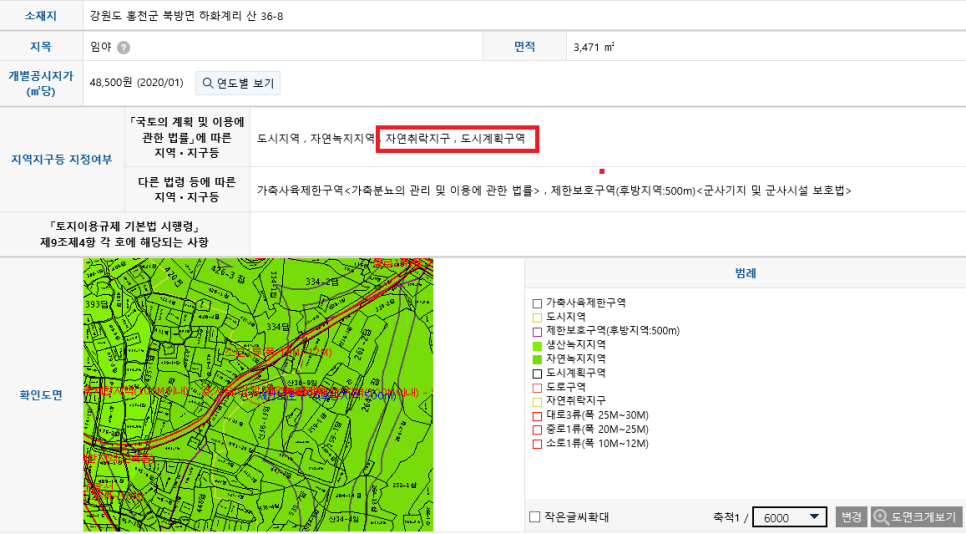966x534 pixels.
Task: Click the land-use map image
Action: click(258, 395)
